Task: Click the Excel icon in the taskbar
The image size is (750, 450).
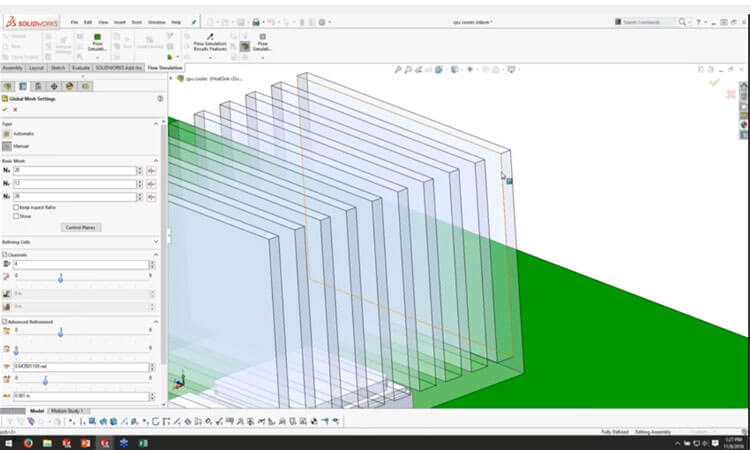Action: pos(143,441)
